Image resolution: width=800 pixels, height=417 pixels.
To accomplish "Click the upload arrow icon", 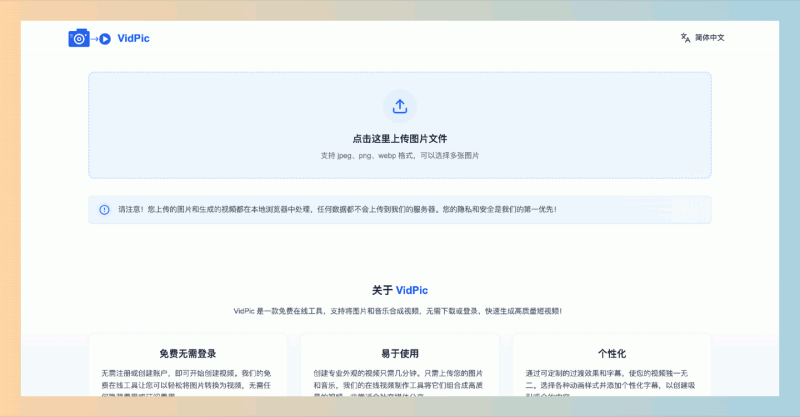I will (x=400, y=106).
